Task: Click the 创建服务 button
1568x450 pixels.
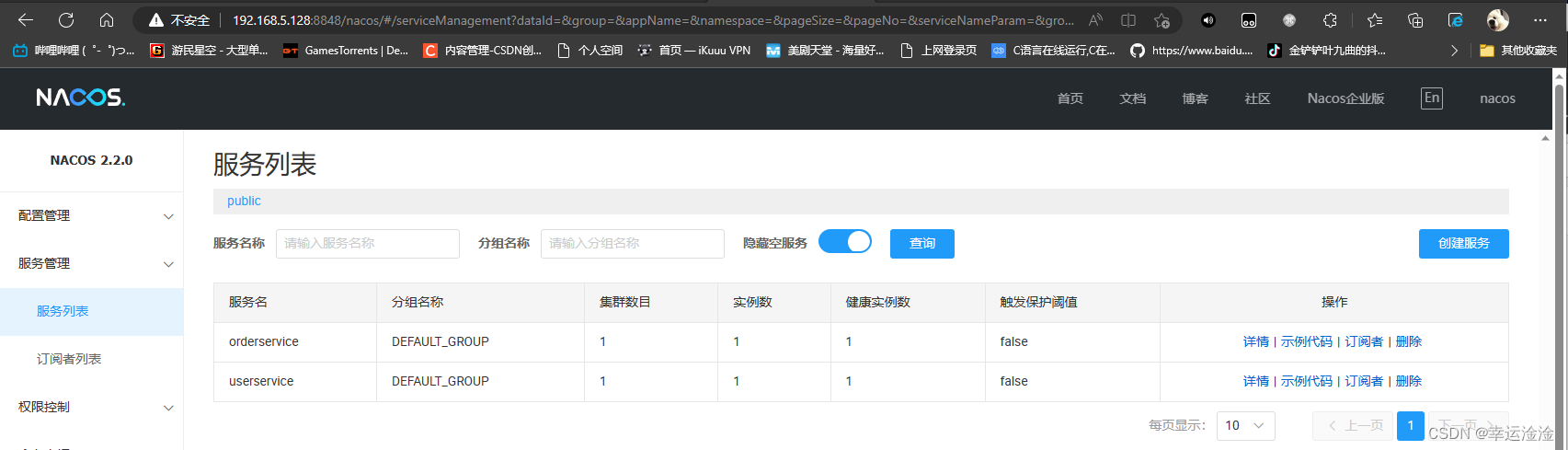Action: (1464, 244)
